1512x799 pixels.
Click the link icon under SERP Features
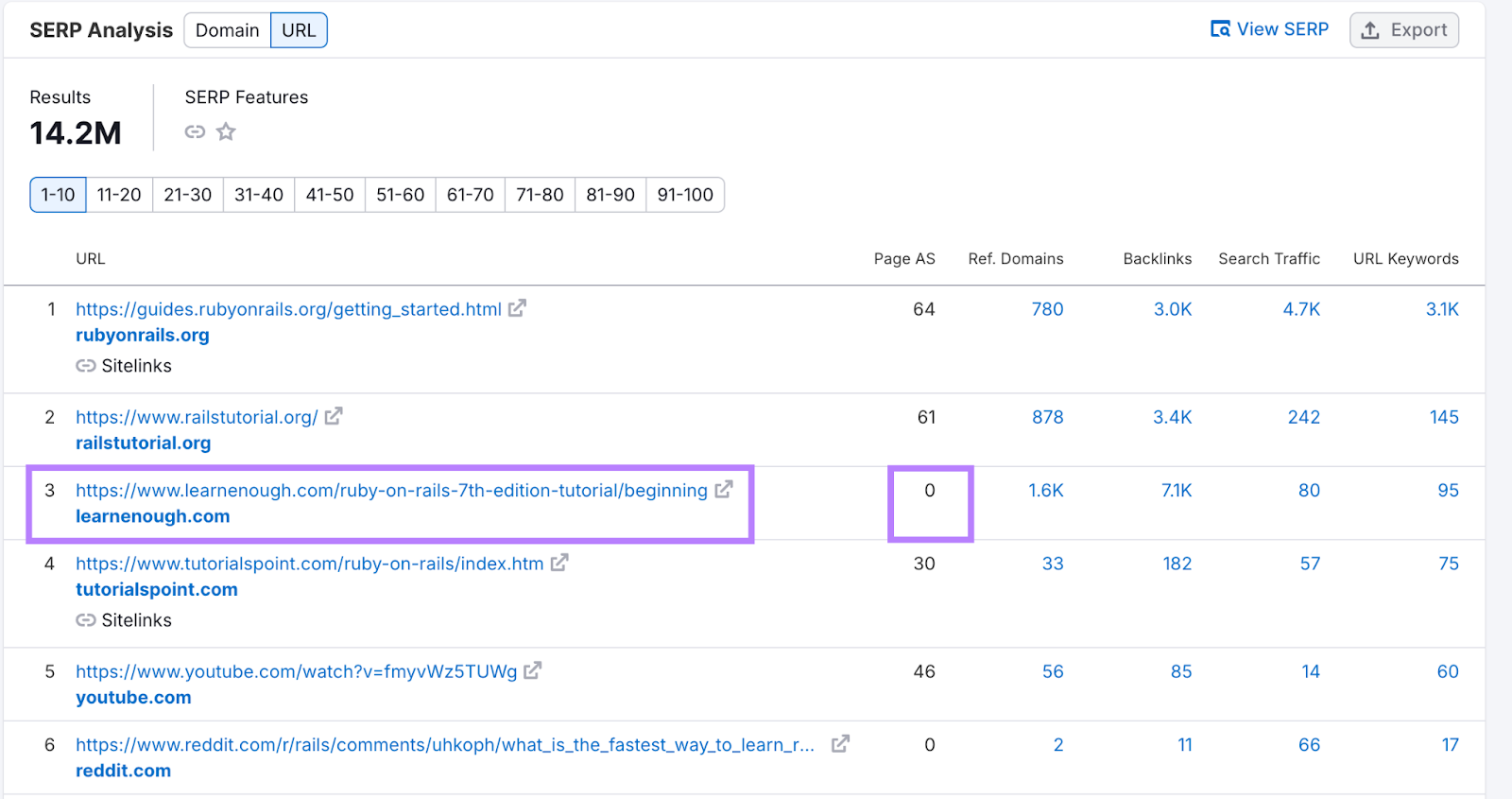pyautogui.click(x=195, y=132)
